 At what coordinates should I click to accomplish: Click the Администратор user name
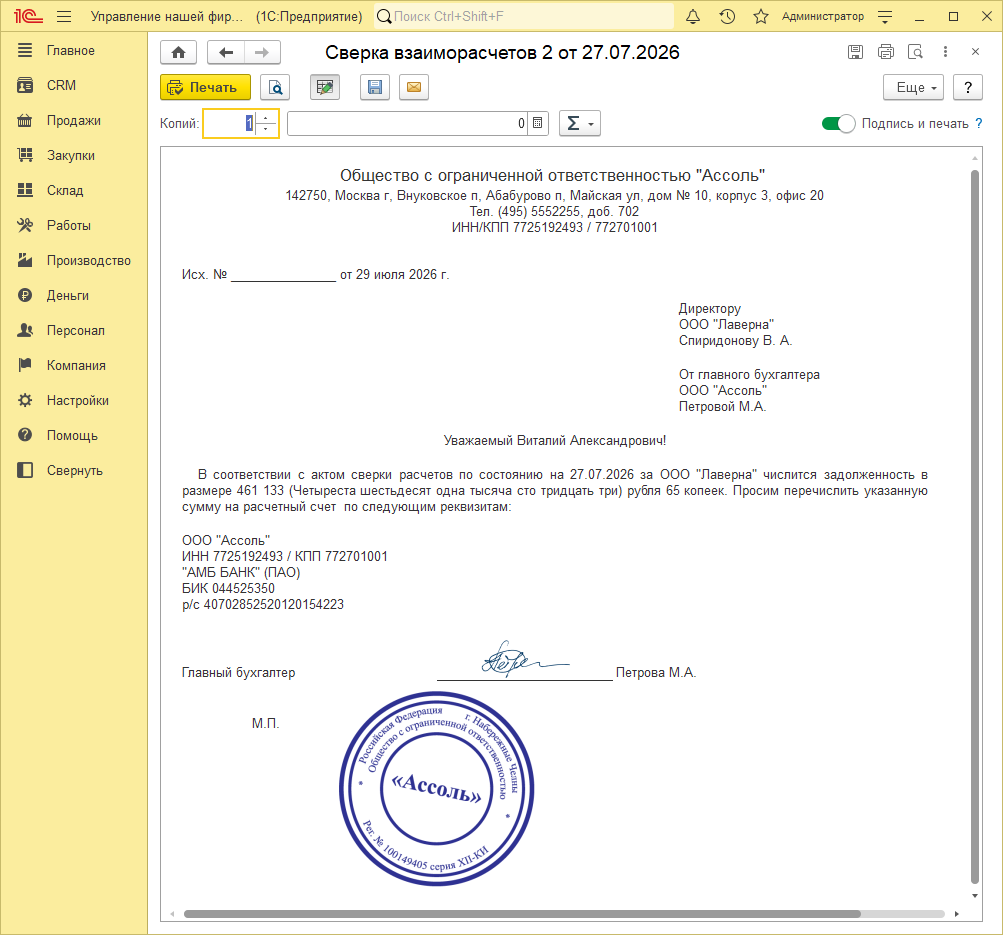(x=823, y=17)
